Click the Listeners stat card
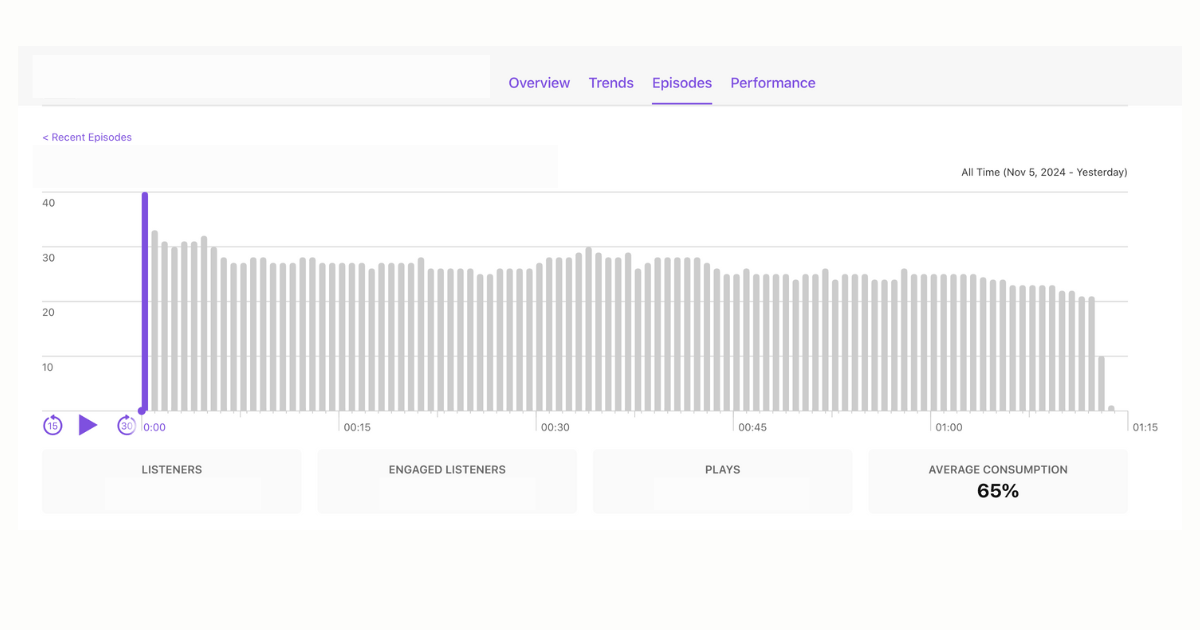Screen dimensions: 1200x630 172,482
